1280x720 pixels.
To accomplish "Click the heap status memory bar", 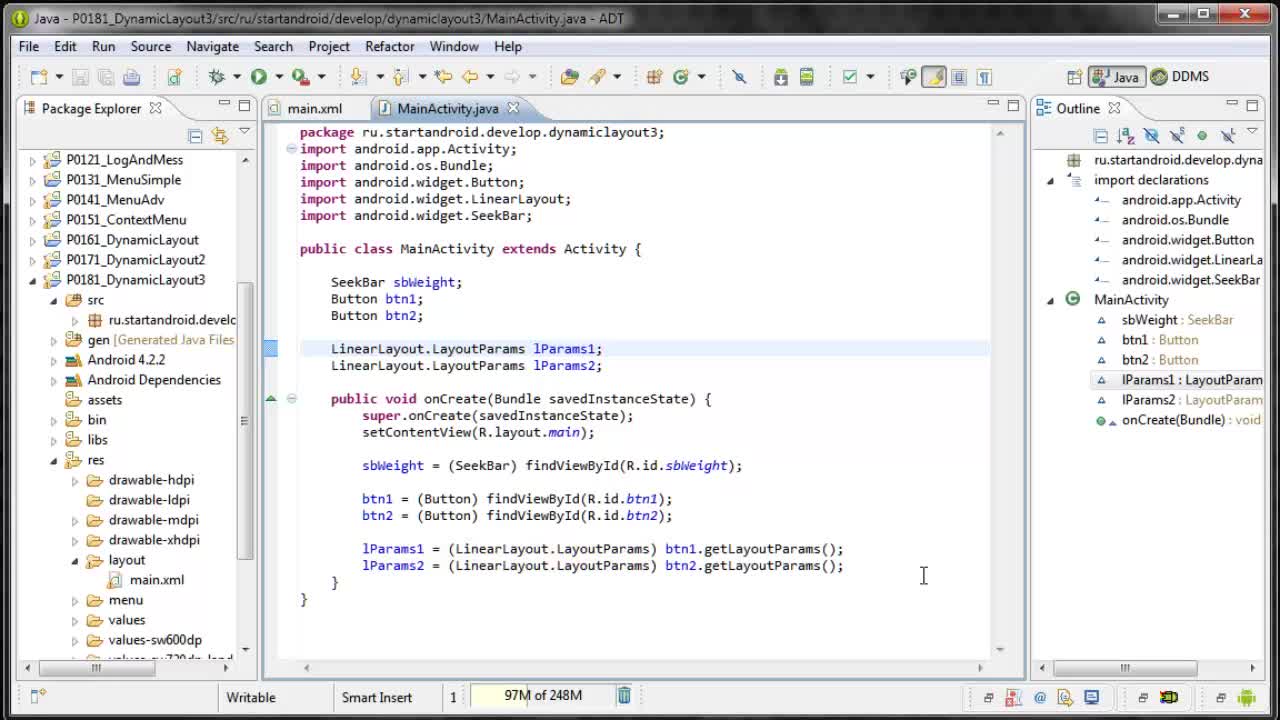I will point(542,695).
